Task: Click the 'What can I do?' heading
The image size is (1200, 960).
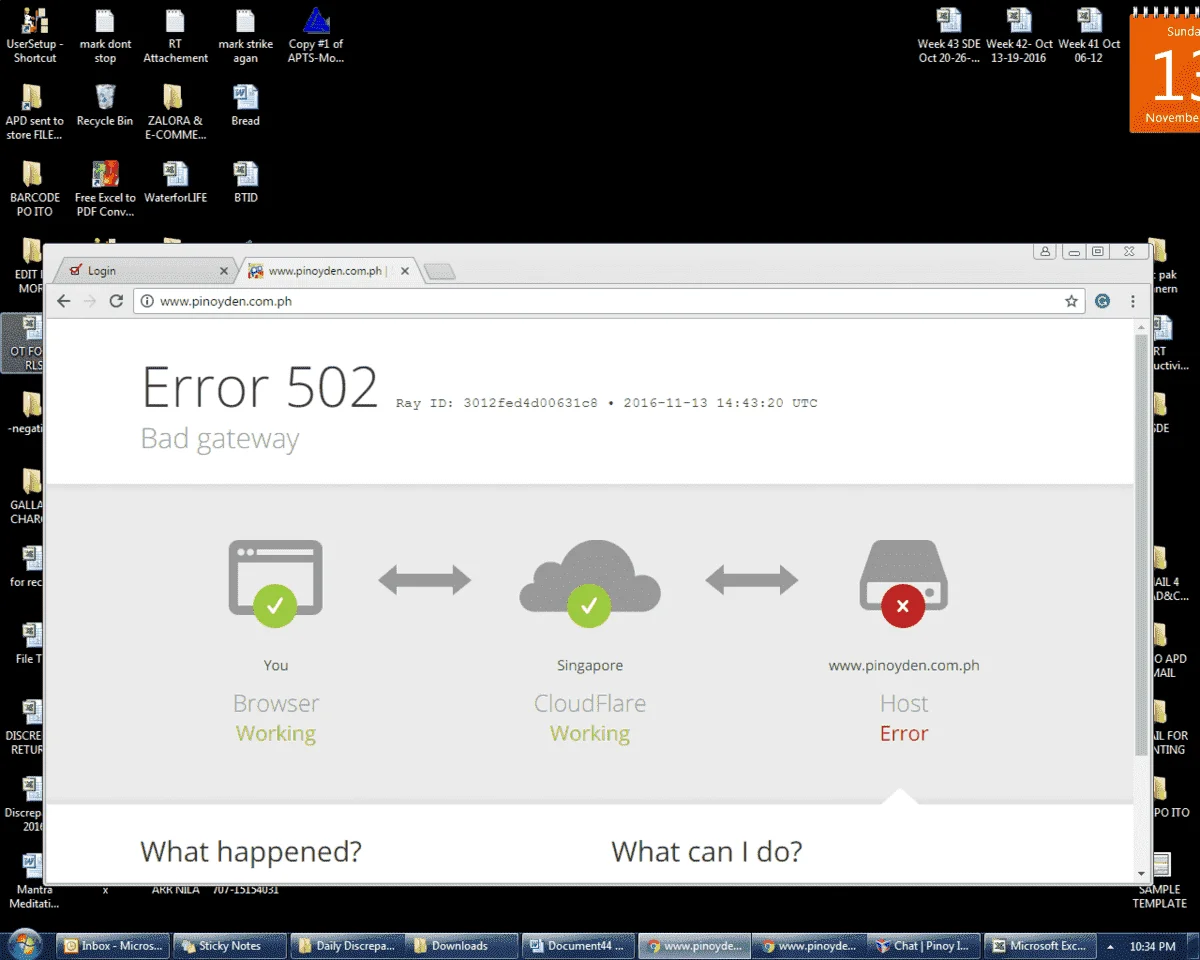Action: click(x=707, y=852)
